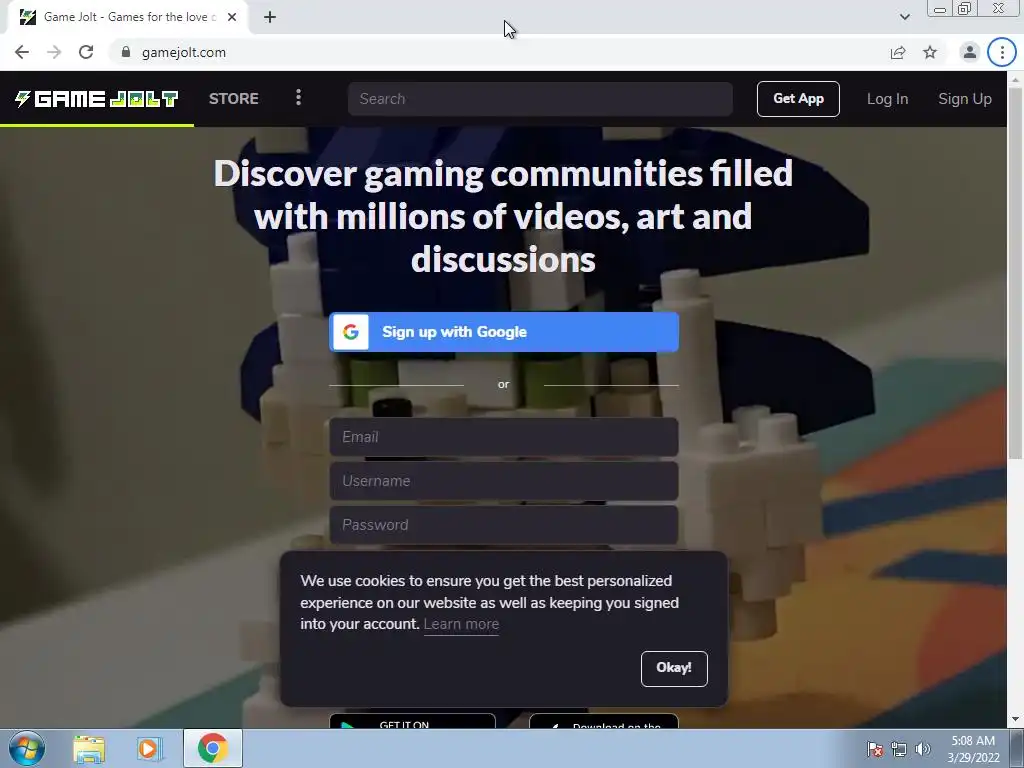Open the network tray icon
The height and width of the screenshot is (768, 1024).
click(899, 749)
